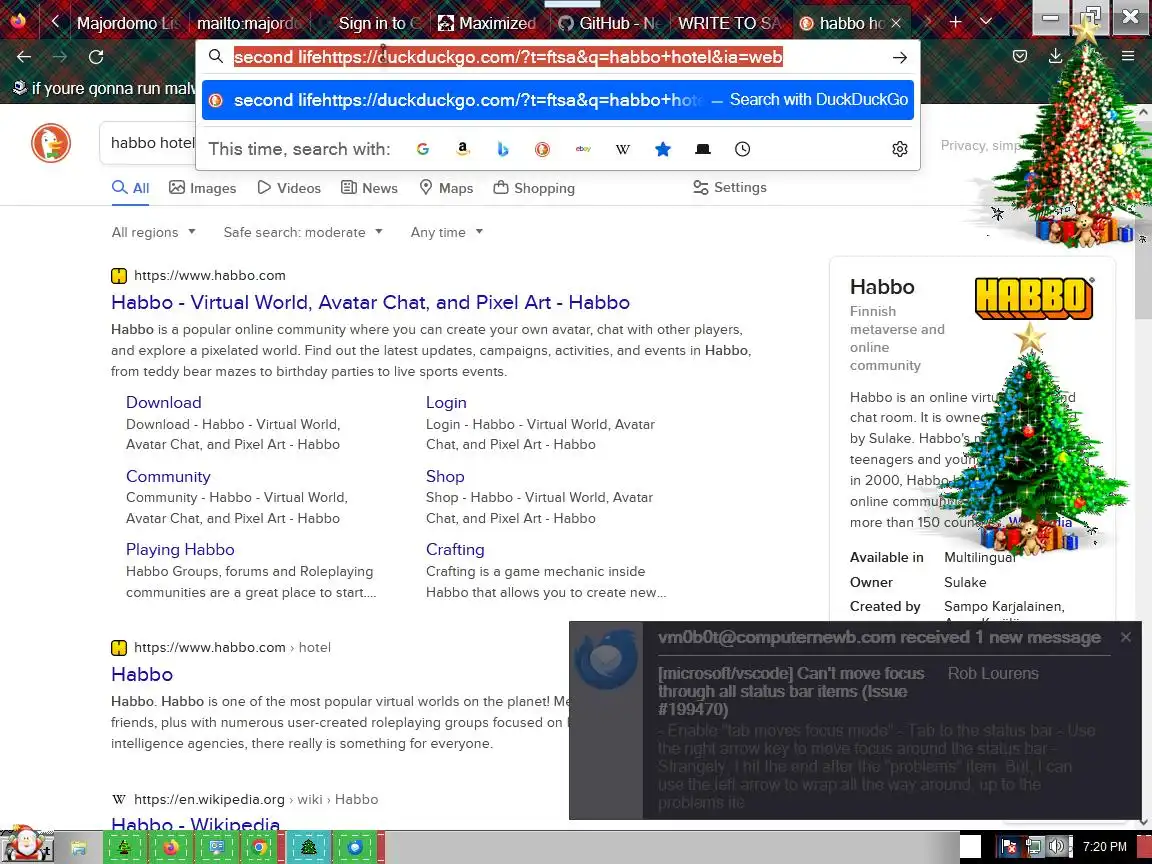Screen dimensions: 1152x864
Task: Open the Habbo - Virtual World result title
Action: (x=370, y=302)
